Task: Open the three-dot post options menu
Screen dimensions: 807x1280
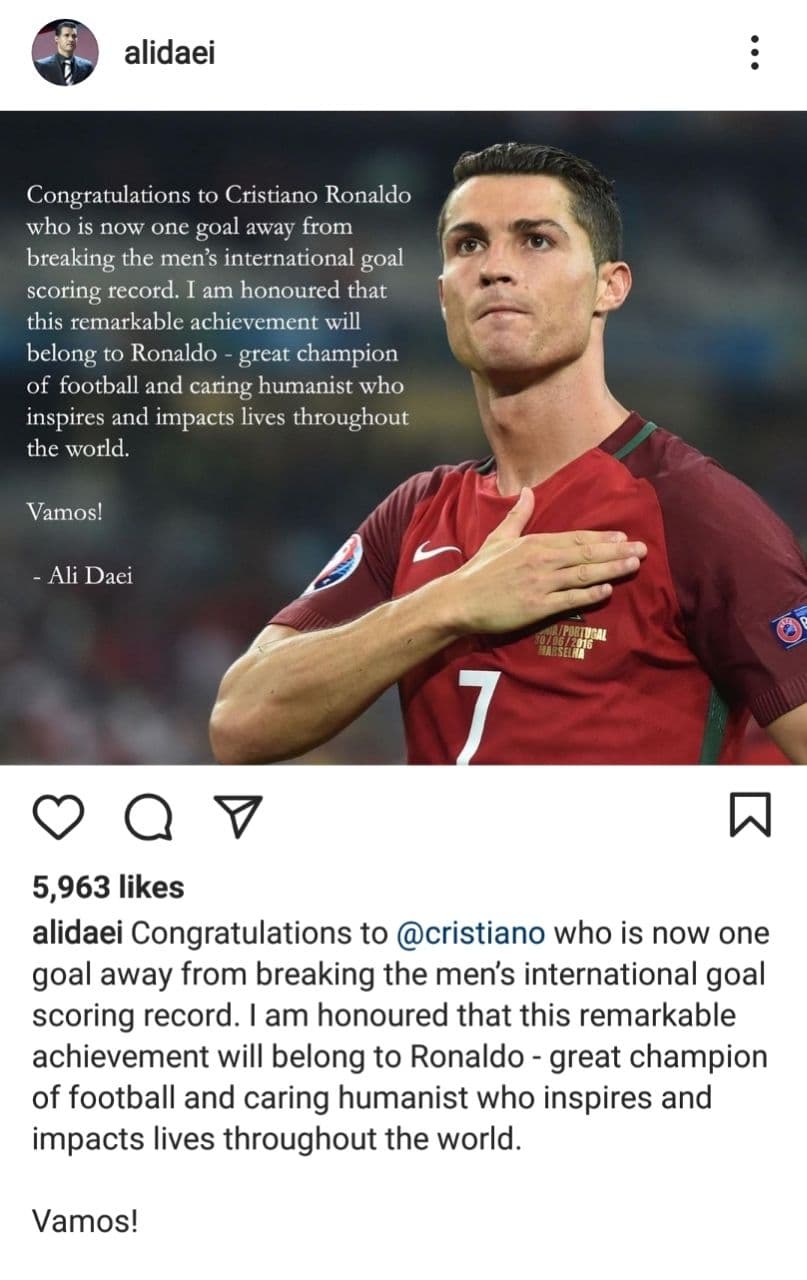Action: [755, 52]
